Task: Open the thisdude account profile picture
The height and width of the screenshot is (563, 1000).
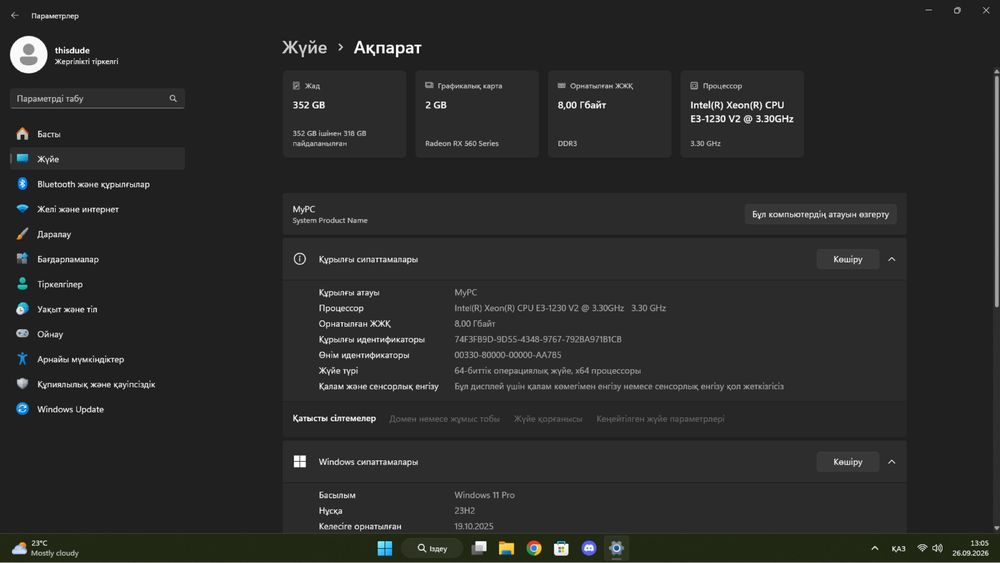Action: pos(29,55)
